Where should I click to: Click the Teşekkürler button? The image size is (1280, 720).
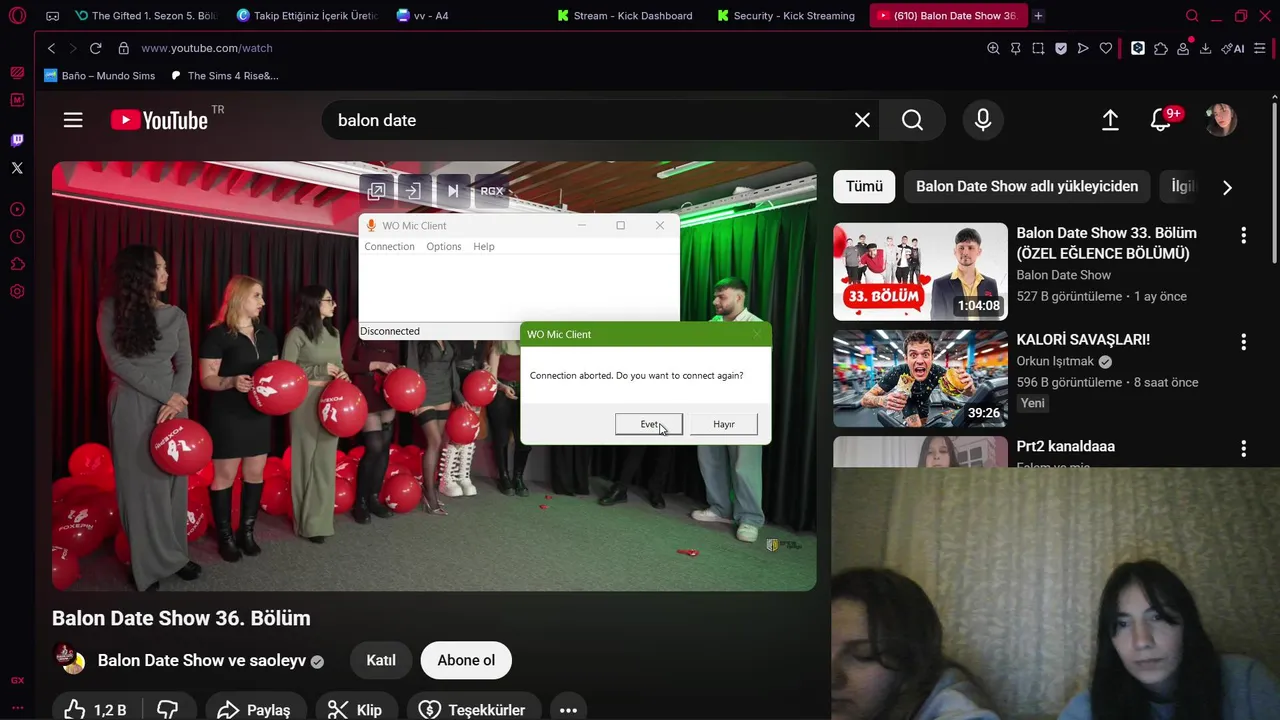[472, 710]
